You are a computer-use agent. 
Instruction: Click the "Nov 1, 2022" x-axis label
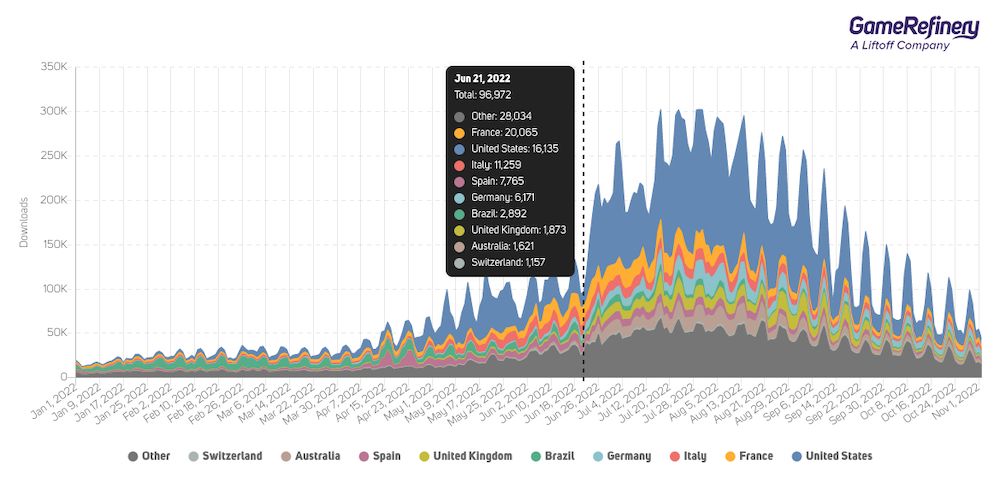[x=956, y=401]
